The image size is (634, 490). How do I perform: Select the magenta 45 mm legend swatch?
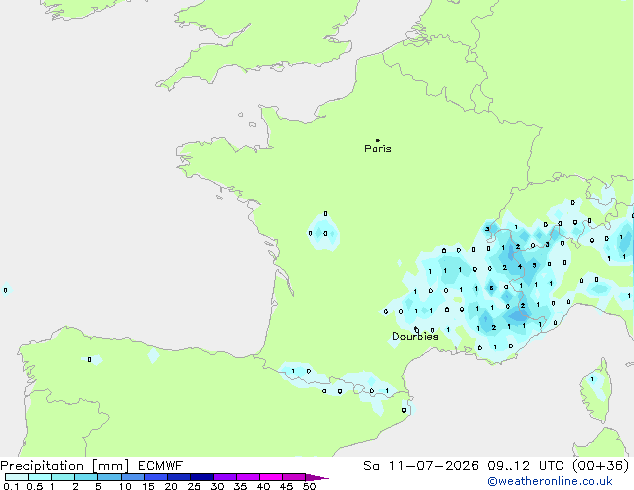tap(294, 477)
